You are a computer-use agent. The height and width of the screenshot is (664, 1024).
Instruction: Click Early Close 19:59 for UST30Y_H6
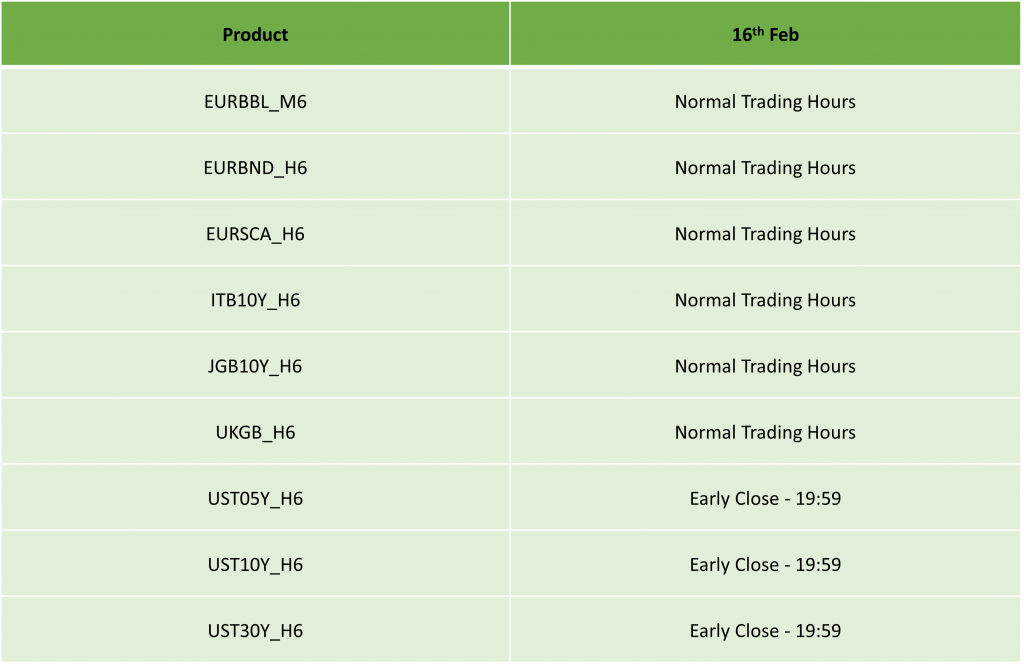pos(765,630)
